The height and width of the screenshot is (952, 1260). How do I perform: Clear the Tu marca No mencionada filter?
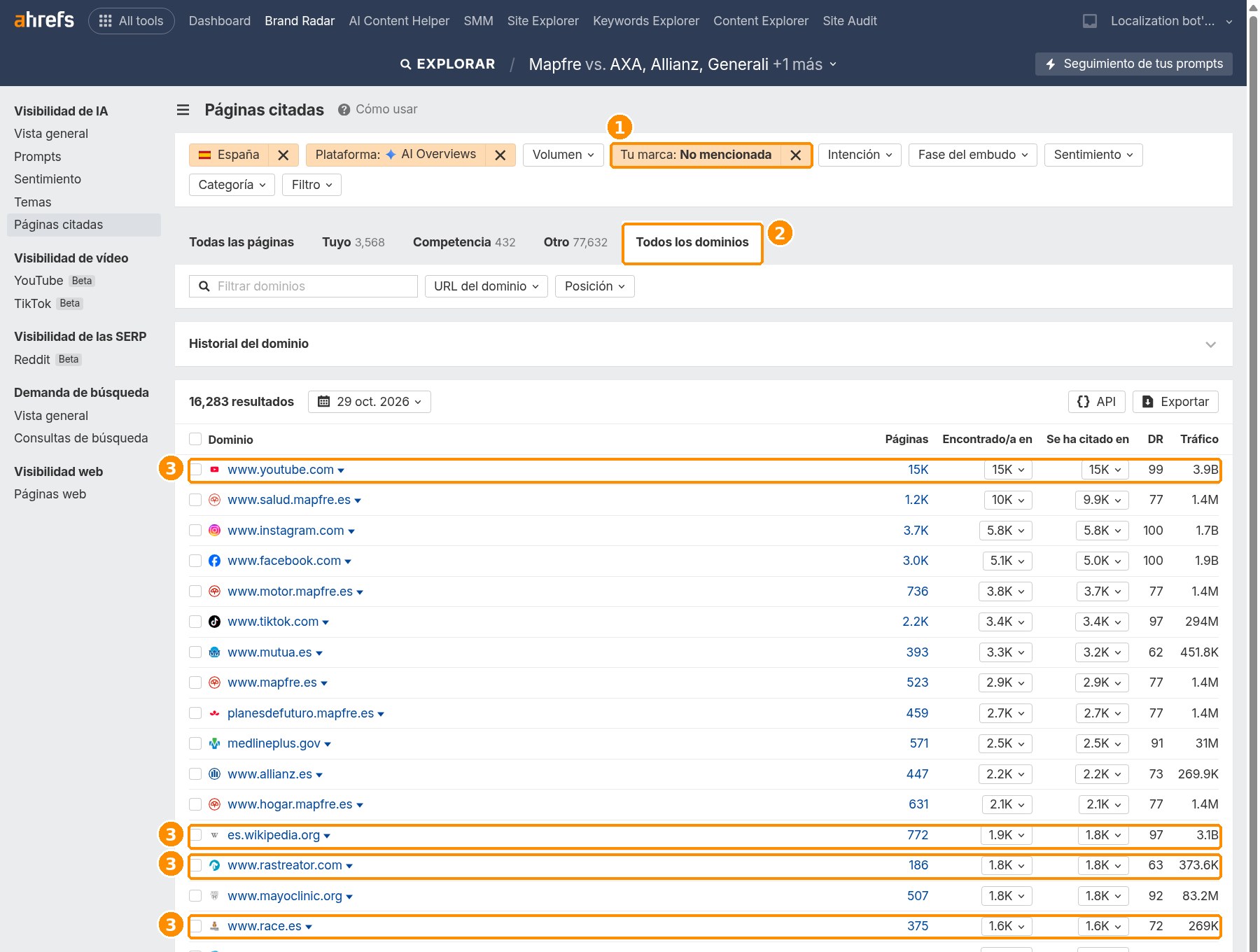point(796,155)
